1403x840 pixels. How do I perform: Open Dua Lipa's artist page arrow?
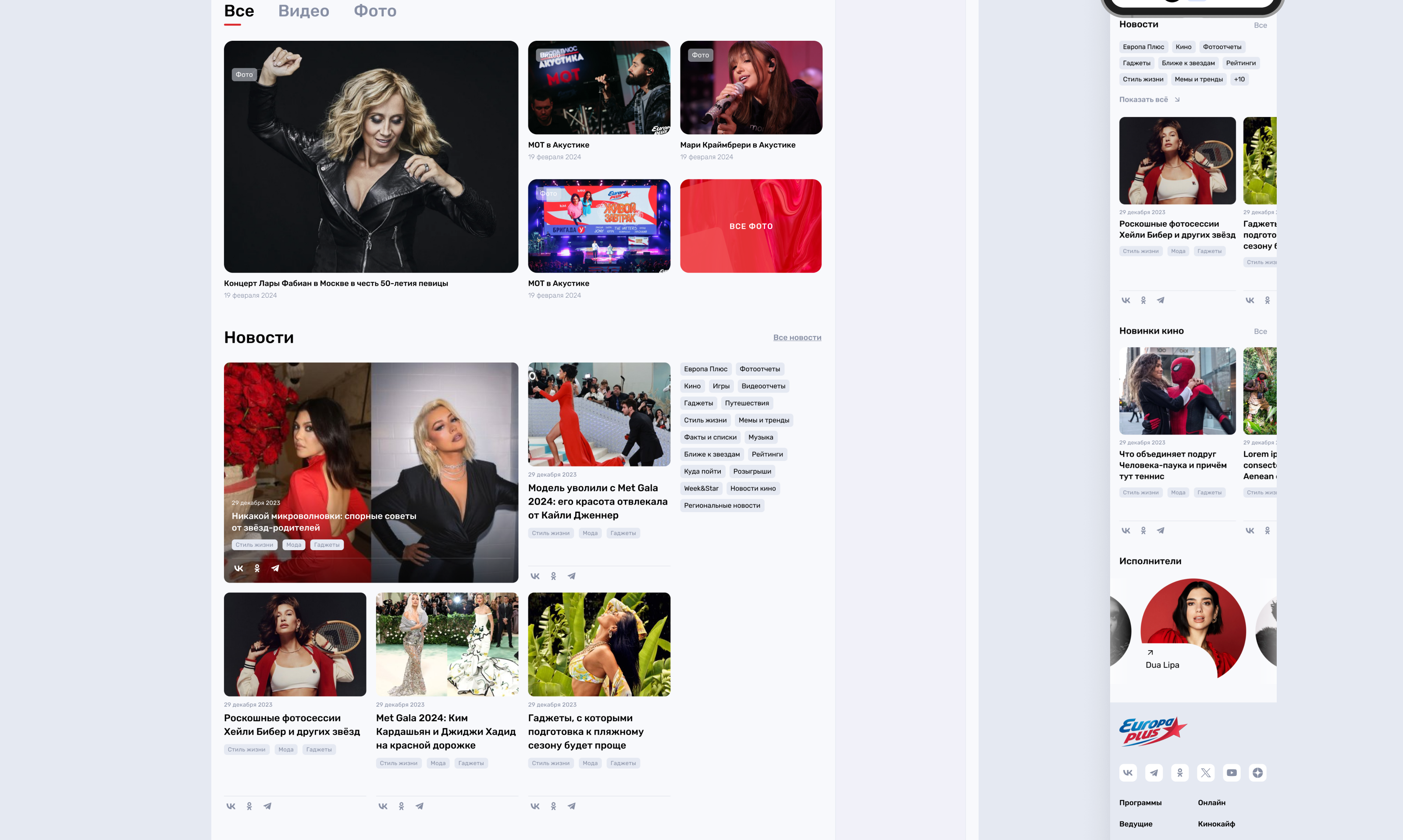1150,653
